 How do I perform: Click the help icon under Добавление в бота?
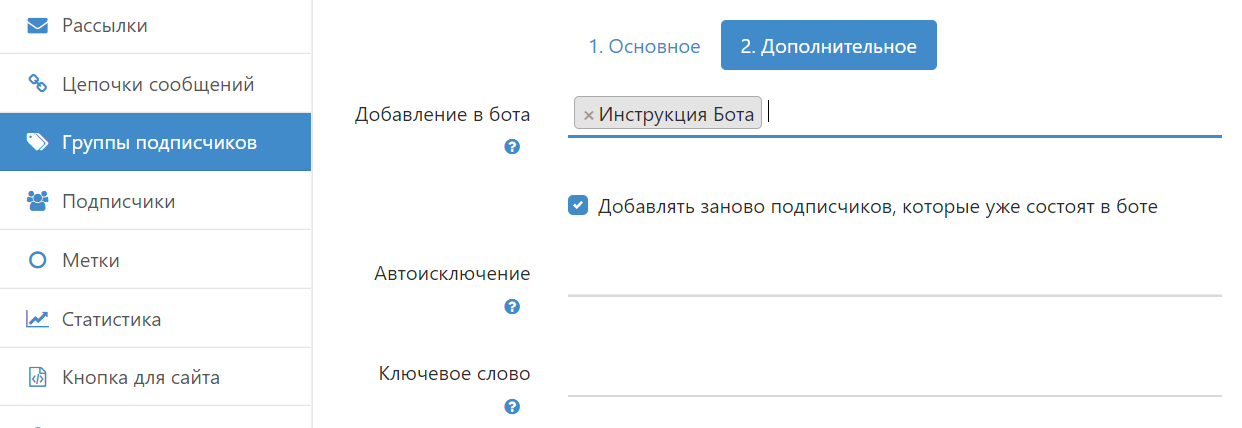[x=512, y=147]
